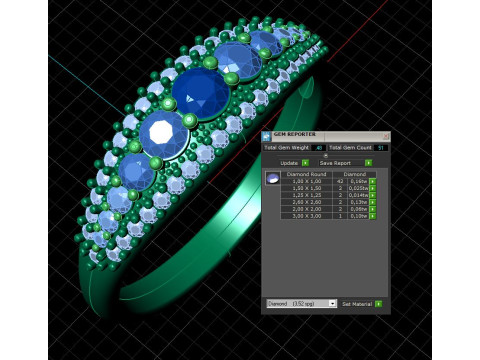This screenshot has width=480, height=360.
Task: Click the Set Material green arrow
Action: coord(378,304)
